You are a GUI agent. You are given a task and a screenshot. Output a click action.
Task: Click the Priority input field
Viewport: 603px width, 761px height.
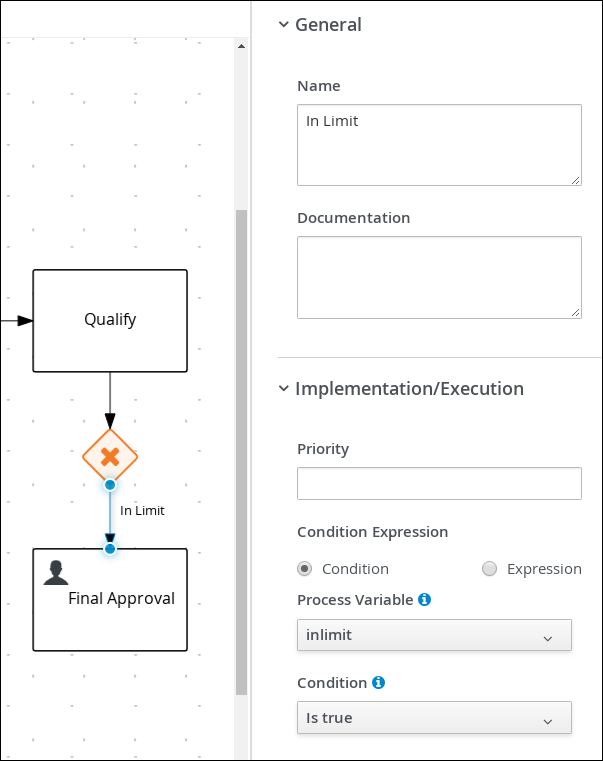coord(439,483)
